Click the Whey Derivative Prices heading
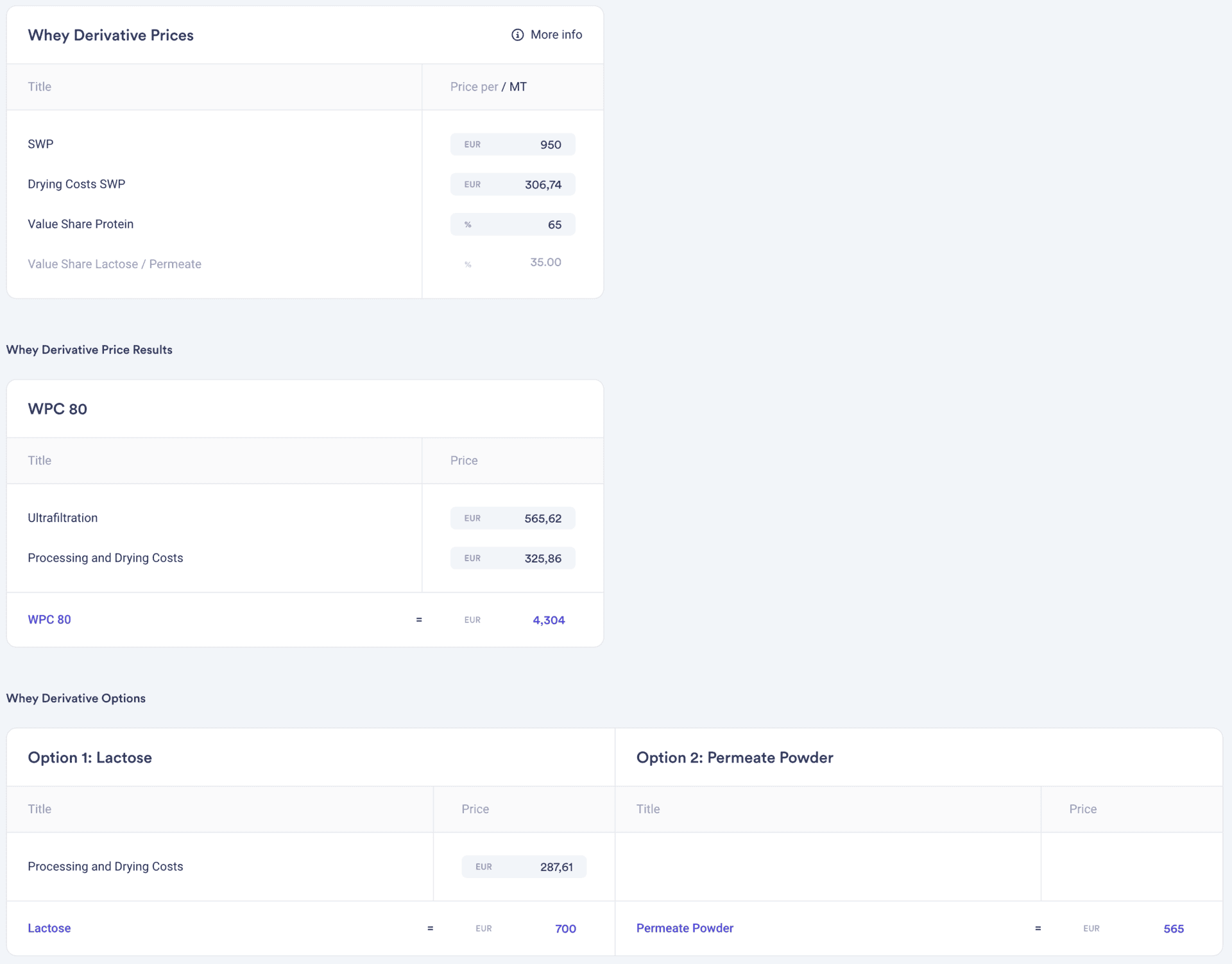1232x964 pixels. tap(111, 35)
